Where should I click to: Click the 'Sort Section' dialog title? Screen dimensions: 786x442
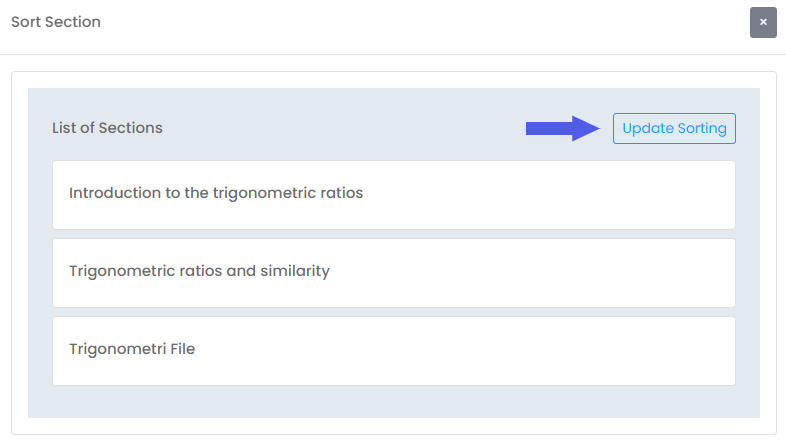(x=56, y=22)
